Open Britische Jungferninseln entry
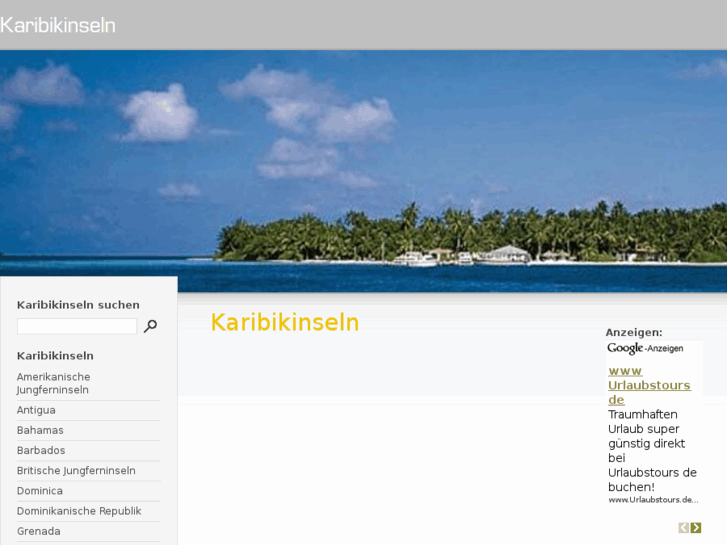The image size is (727, 545). 76,470
